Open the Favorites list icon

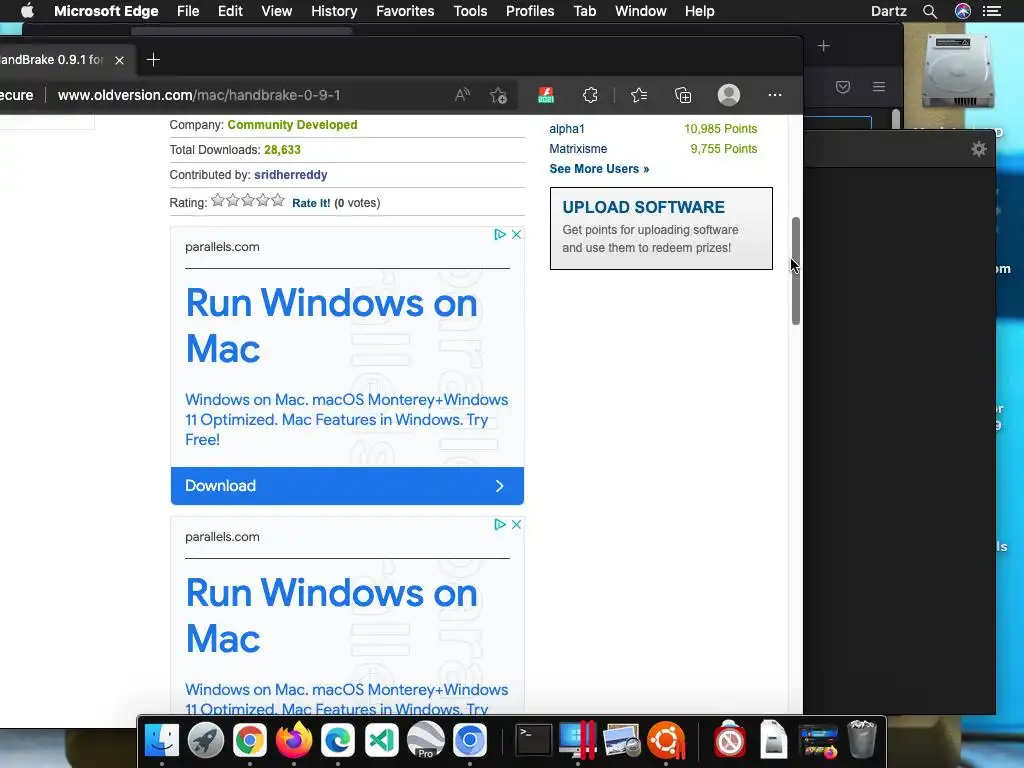[639, 95]
